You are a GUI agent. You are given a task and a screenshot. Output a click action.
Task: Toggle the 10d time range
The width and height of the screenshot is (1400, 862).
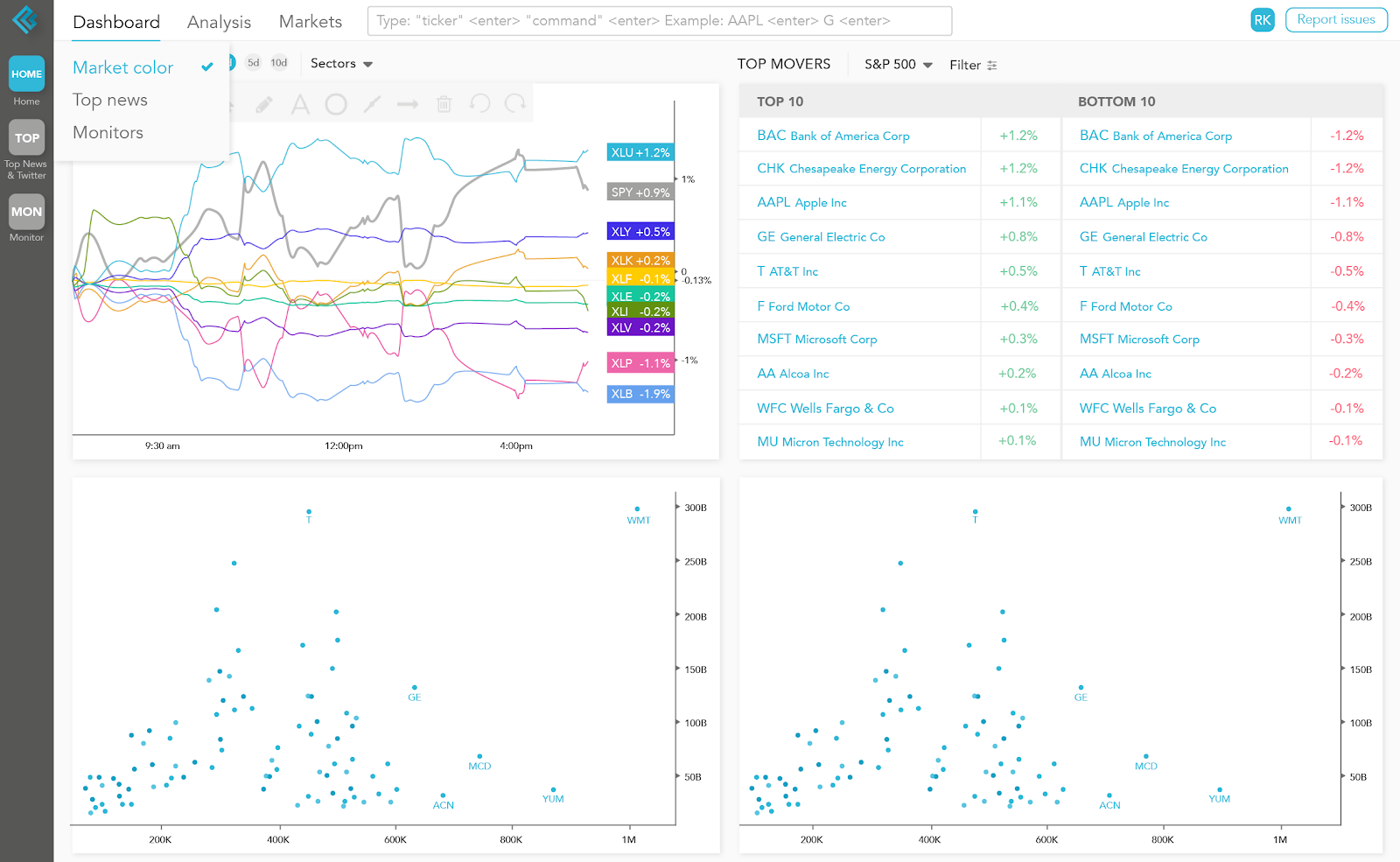point(279,63)
